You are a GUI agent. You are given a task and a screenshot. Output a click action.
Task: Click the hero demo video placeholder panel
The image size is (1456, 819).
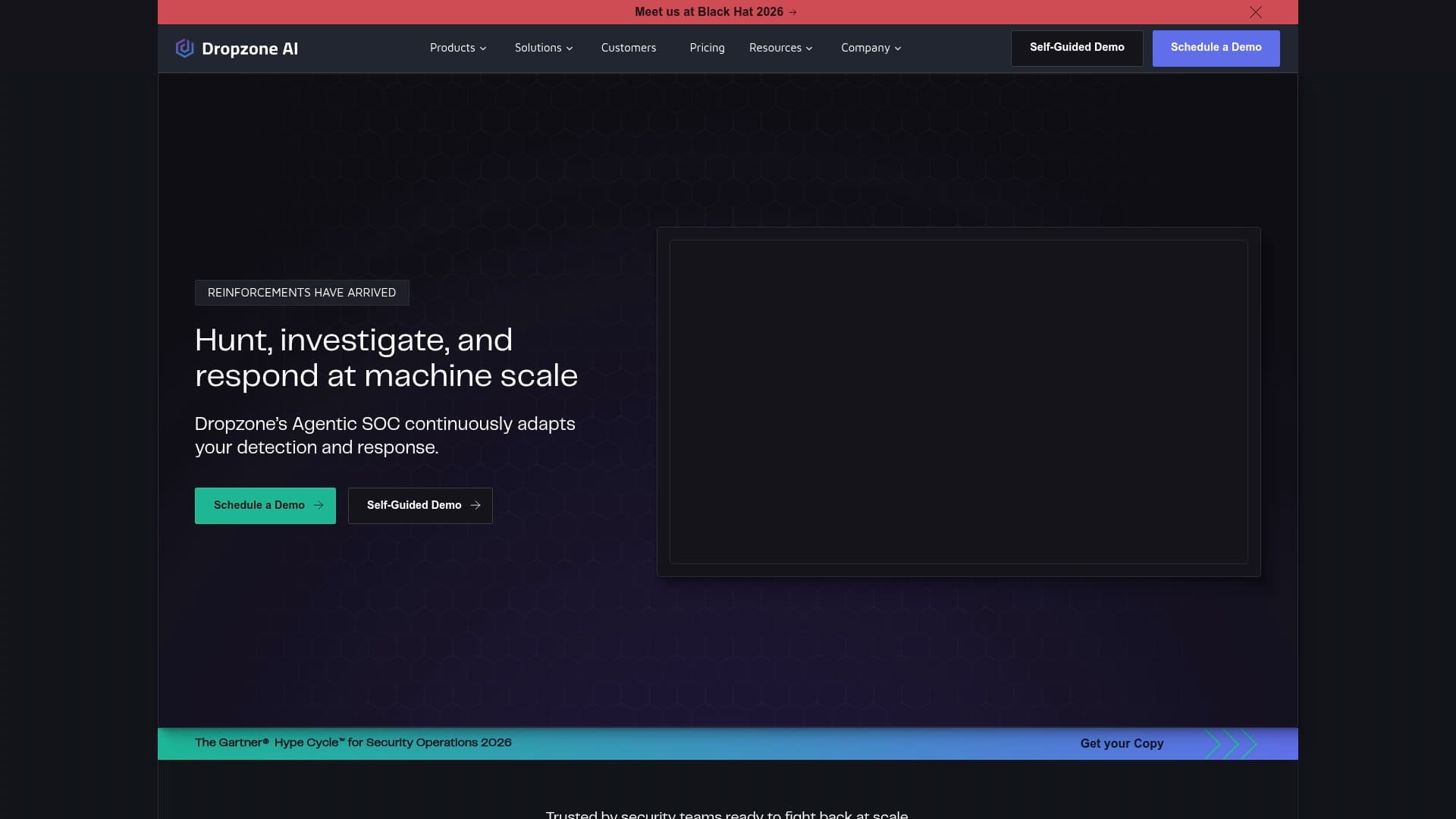(959, 402)
